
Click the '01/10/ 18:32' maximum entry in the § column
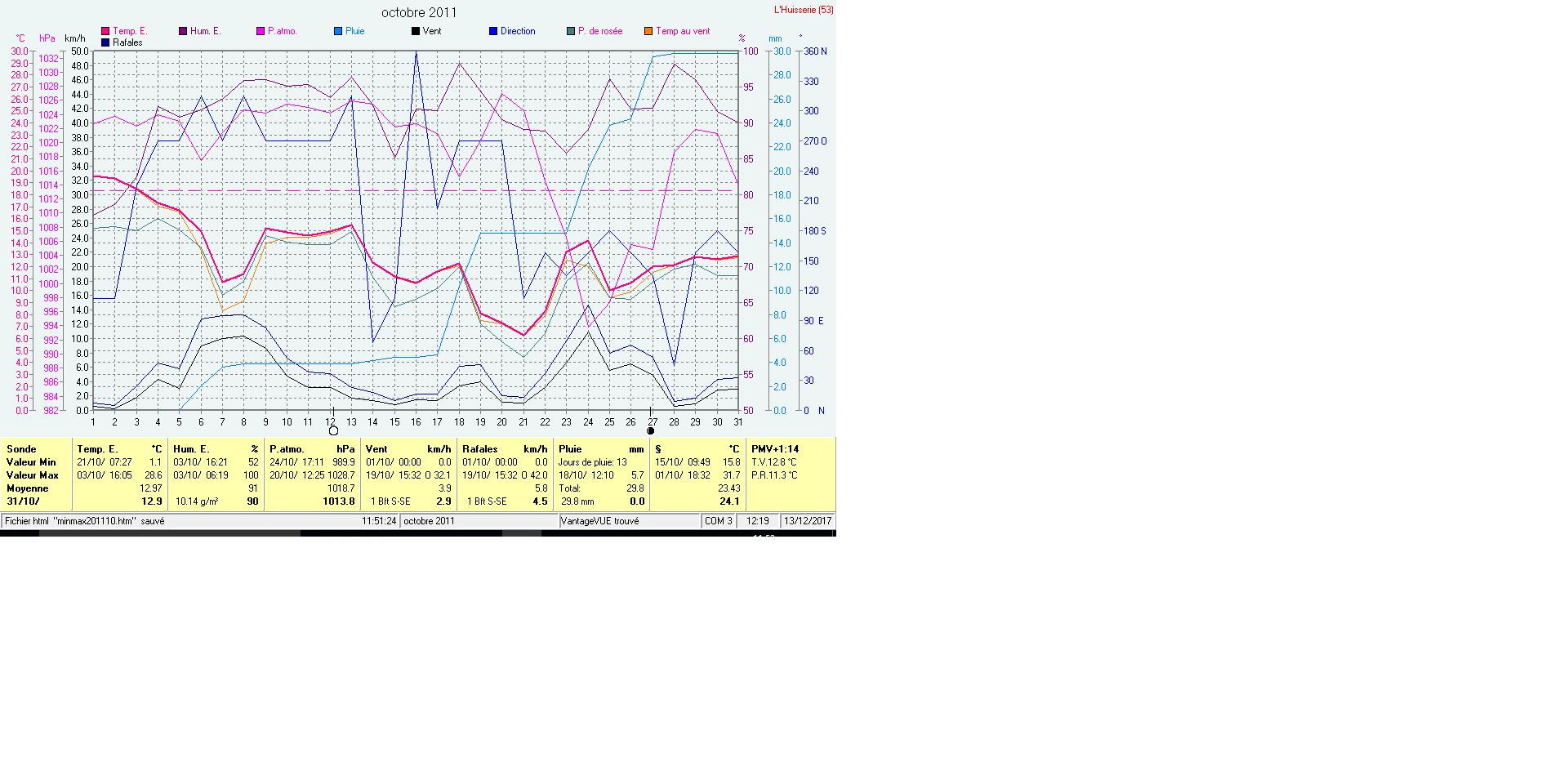[683, 475]
